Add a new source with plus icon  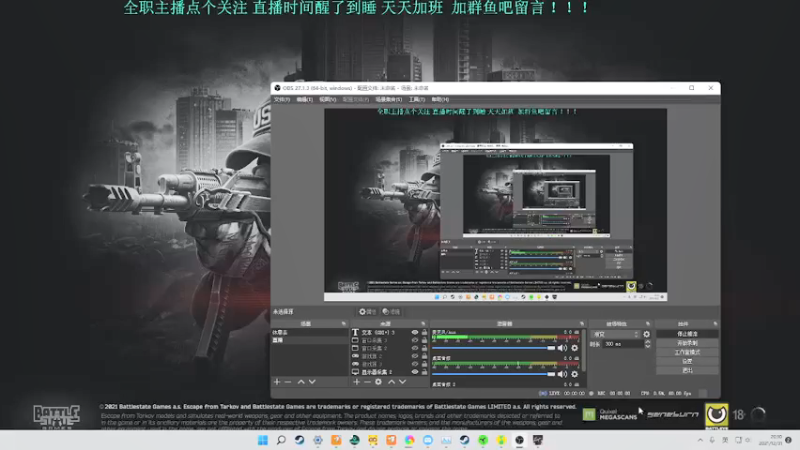(357, 382)
